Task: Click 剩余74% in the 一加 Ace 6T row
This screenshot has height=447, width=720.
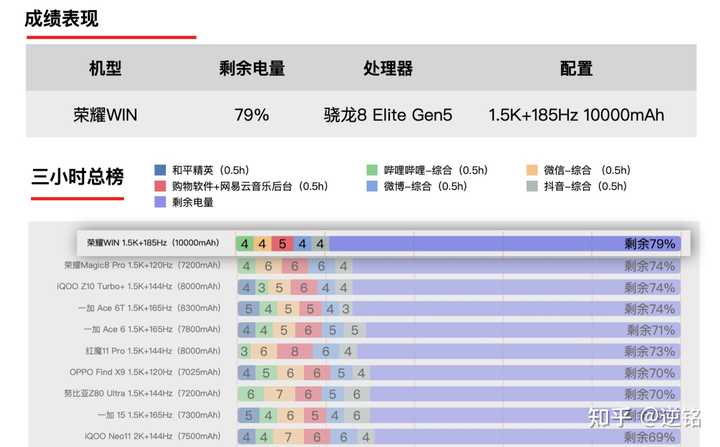Action: [649, 309]
